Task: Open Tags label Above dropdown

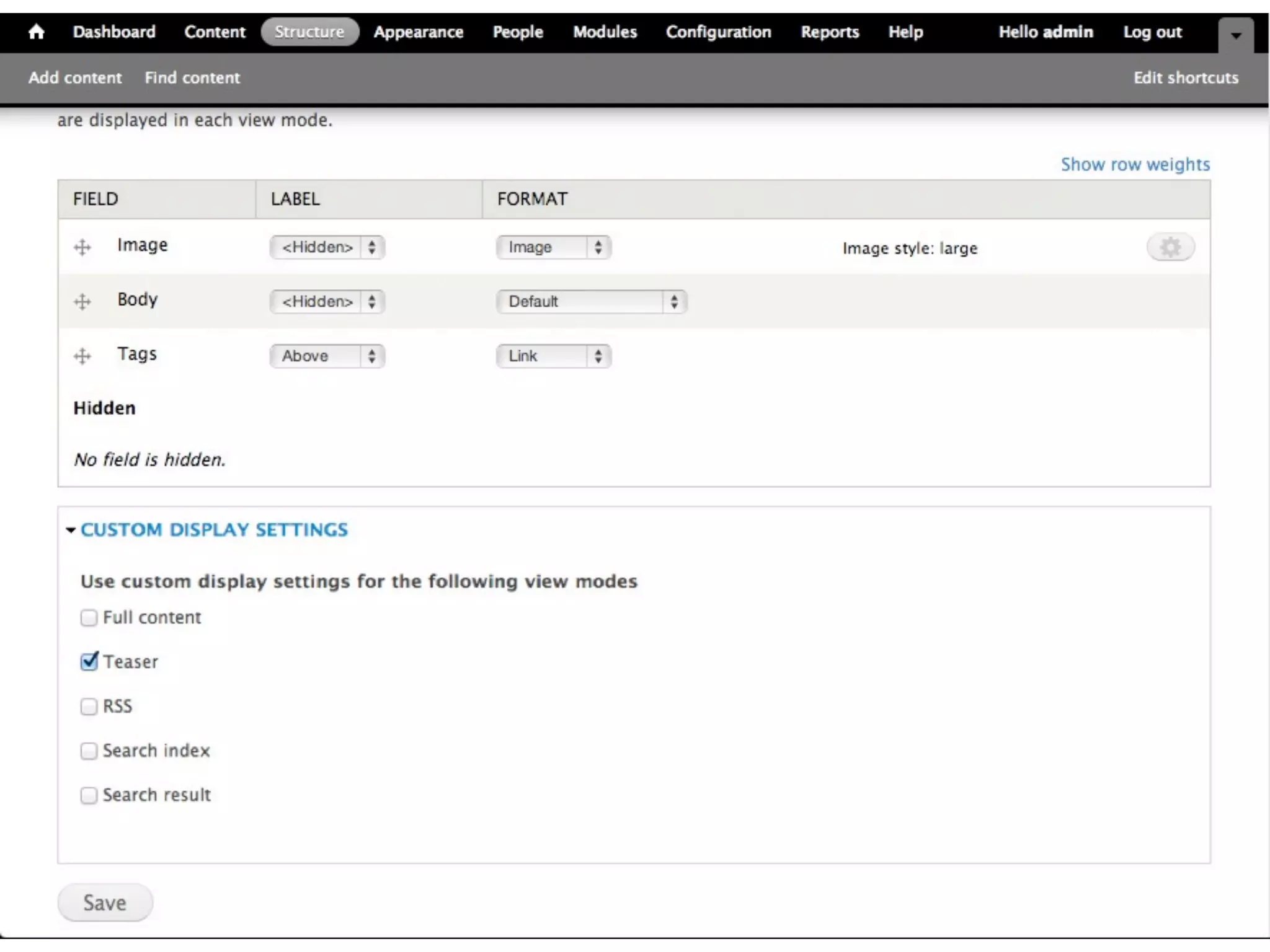Action: [327, 356]
